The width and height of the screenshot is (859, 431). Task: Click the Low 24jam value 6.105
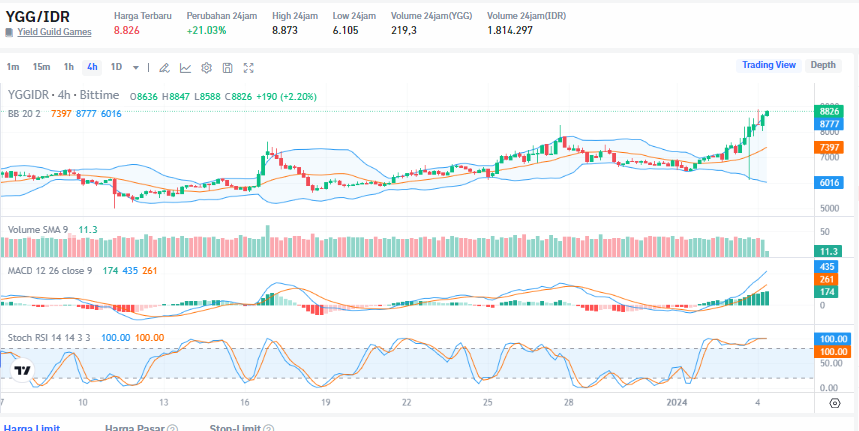(x=346, y=31)
